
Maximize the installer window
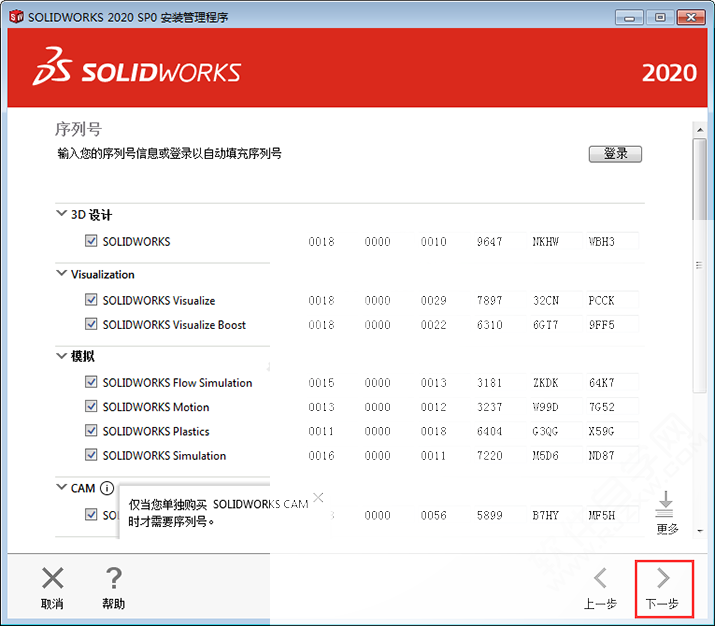(x=660, y=18)
